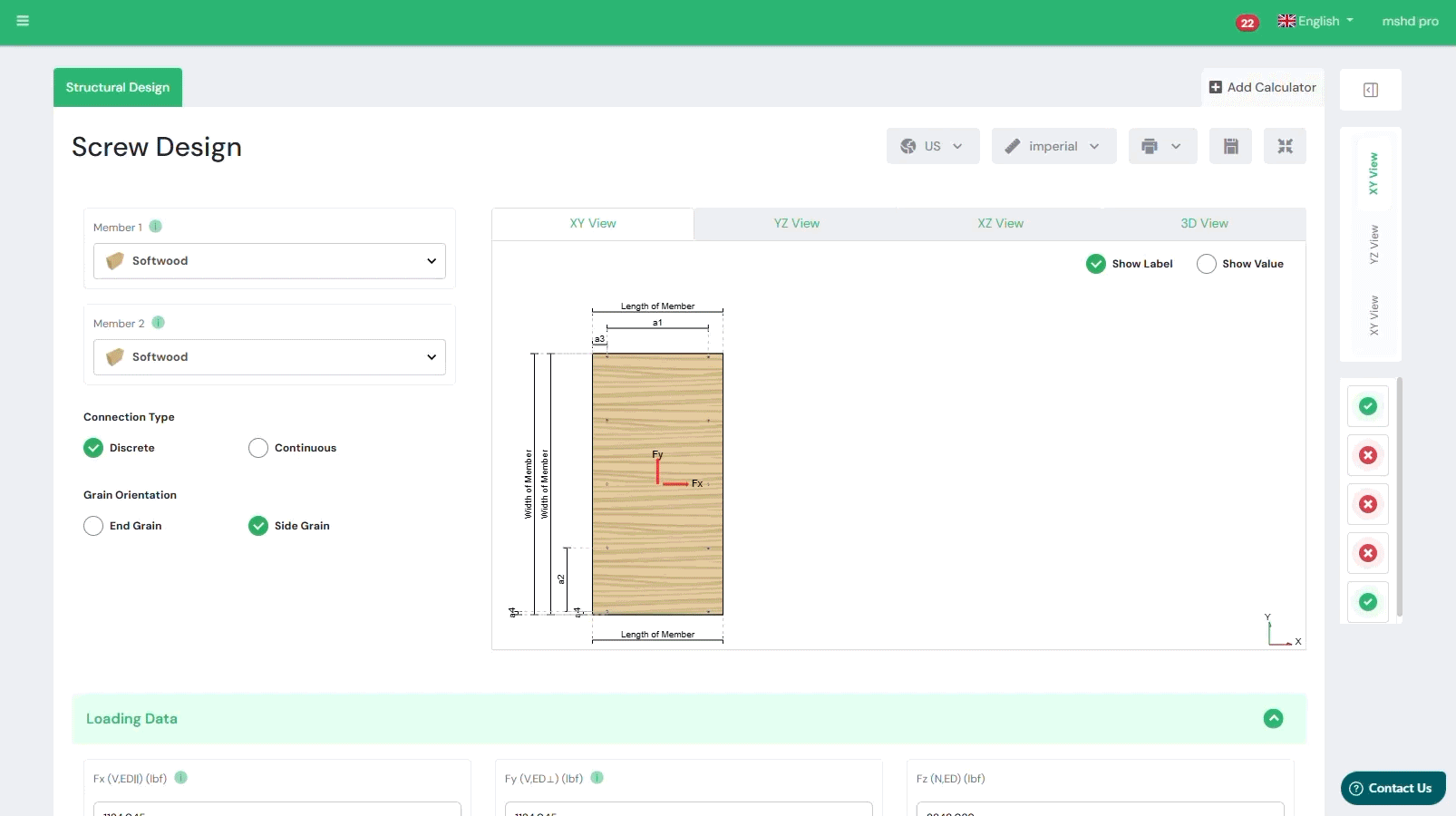The image size is (1456, 816).
Task: Open the notifications badge showing 22
Action: pyautogui.click(x=1247, y=23)
